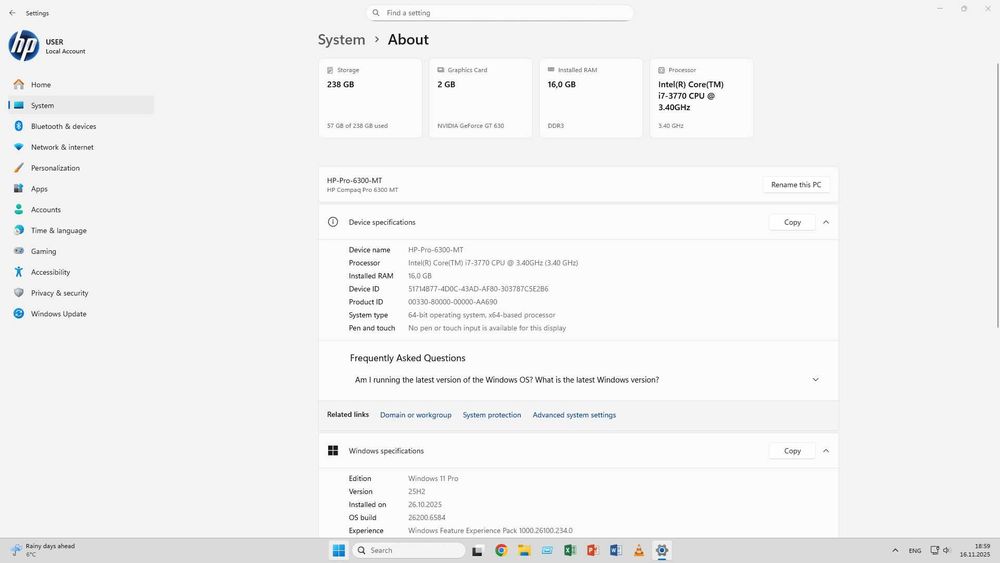Image resolution: width=1000 pixels, height=563 pixels.
Task: Click the Privacy & security shield icon
Action: (18, 293)
